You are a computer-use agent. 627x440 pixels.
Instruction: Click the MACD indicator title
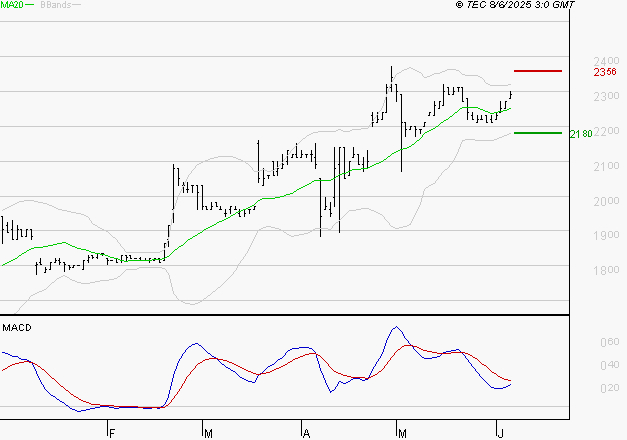[17, 327]
